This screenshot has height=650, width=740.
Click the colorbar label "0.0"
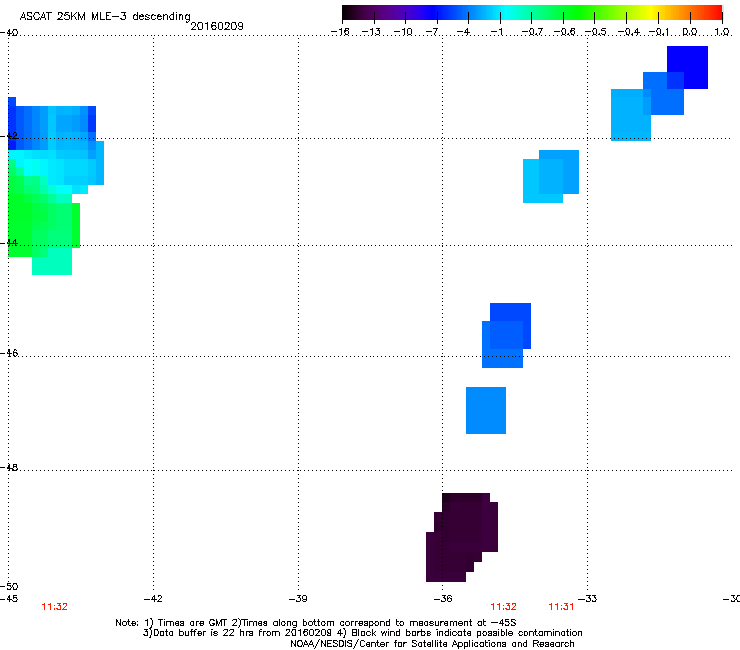pos(690,32)
